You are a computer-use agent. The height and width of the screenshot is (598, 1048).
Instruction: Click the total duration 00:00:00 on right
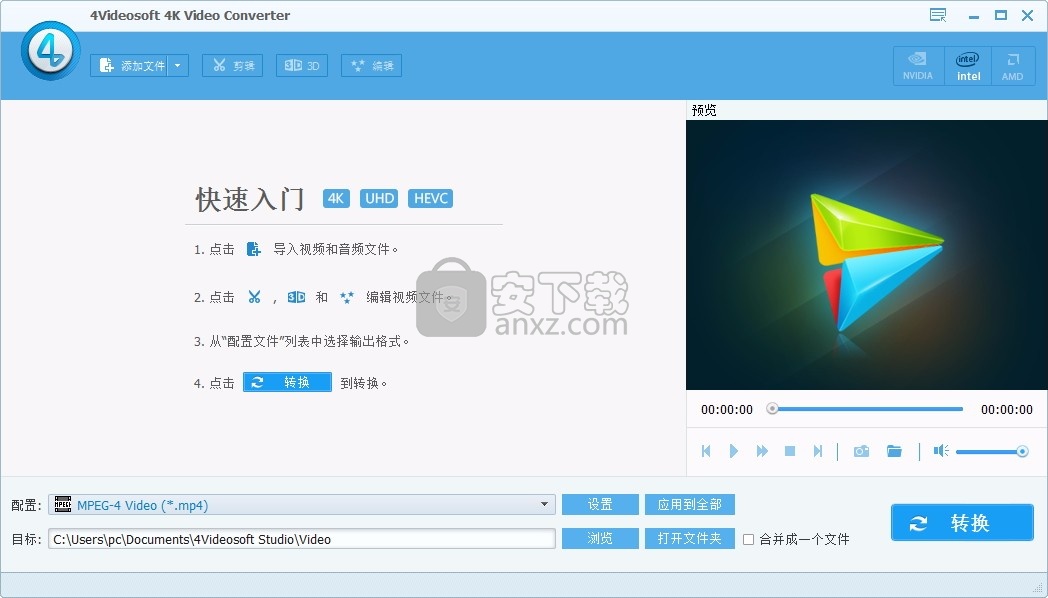point(1007,410)
